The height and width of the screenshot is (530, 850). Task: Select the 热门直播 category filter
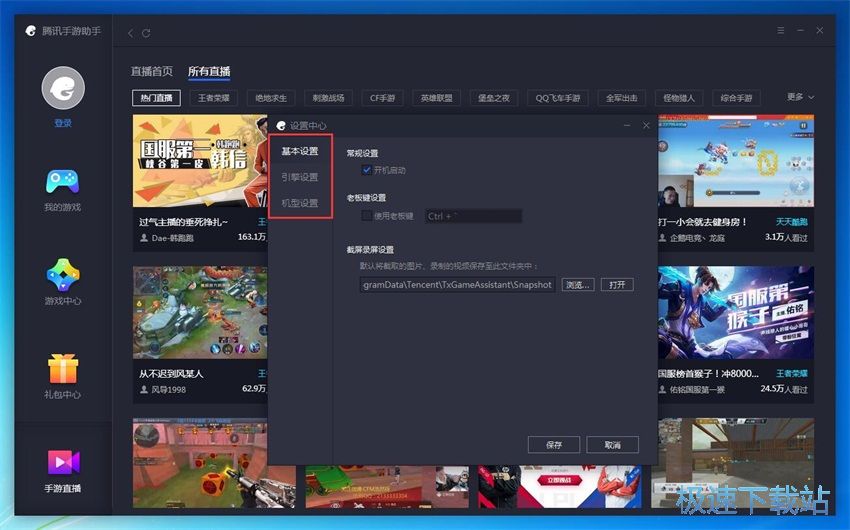pos(157,98)
